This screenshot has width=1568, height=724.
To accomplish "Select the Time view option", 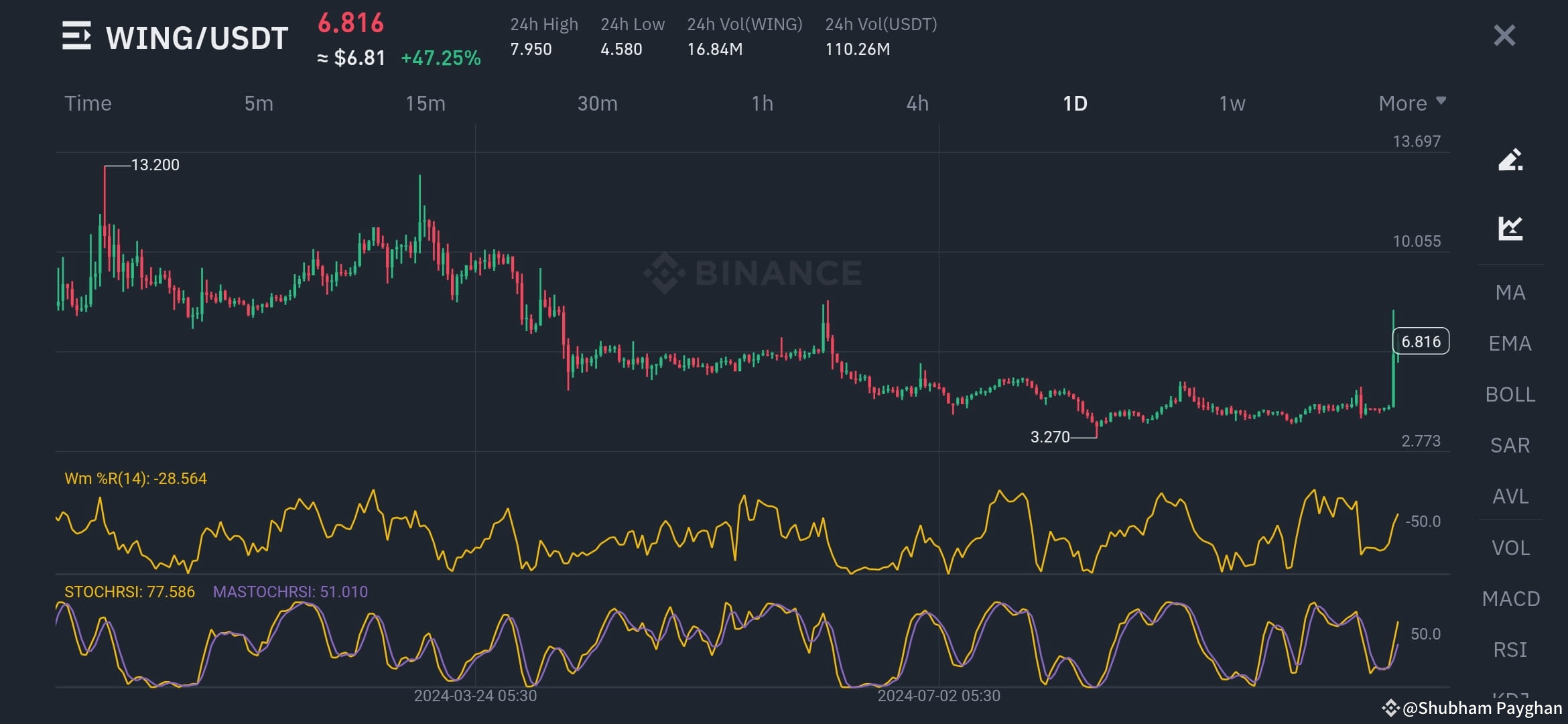I will [x=88, y=103].
